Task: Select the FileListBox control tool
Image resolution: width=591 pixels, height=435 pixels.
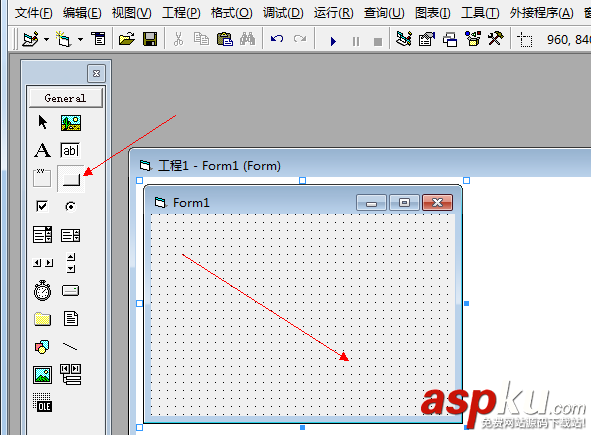Action: (71, 319)
